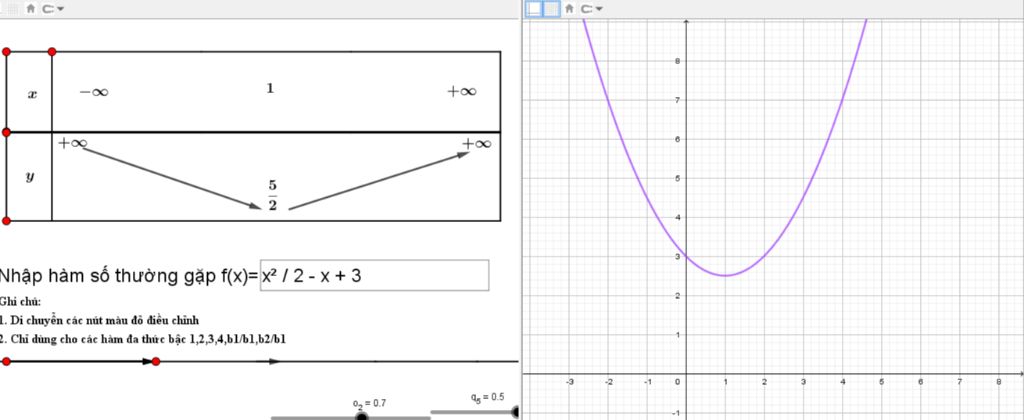
Task: Select the q5 = 0.5 slider handle
Action: pyautogui.click(x=517, y=412)
